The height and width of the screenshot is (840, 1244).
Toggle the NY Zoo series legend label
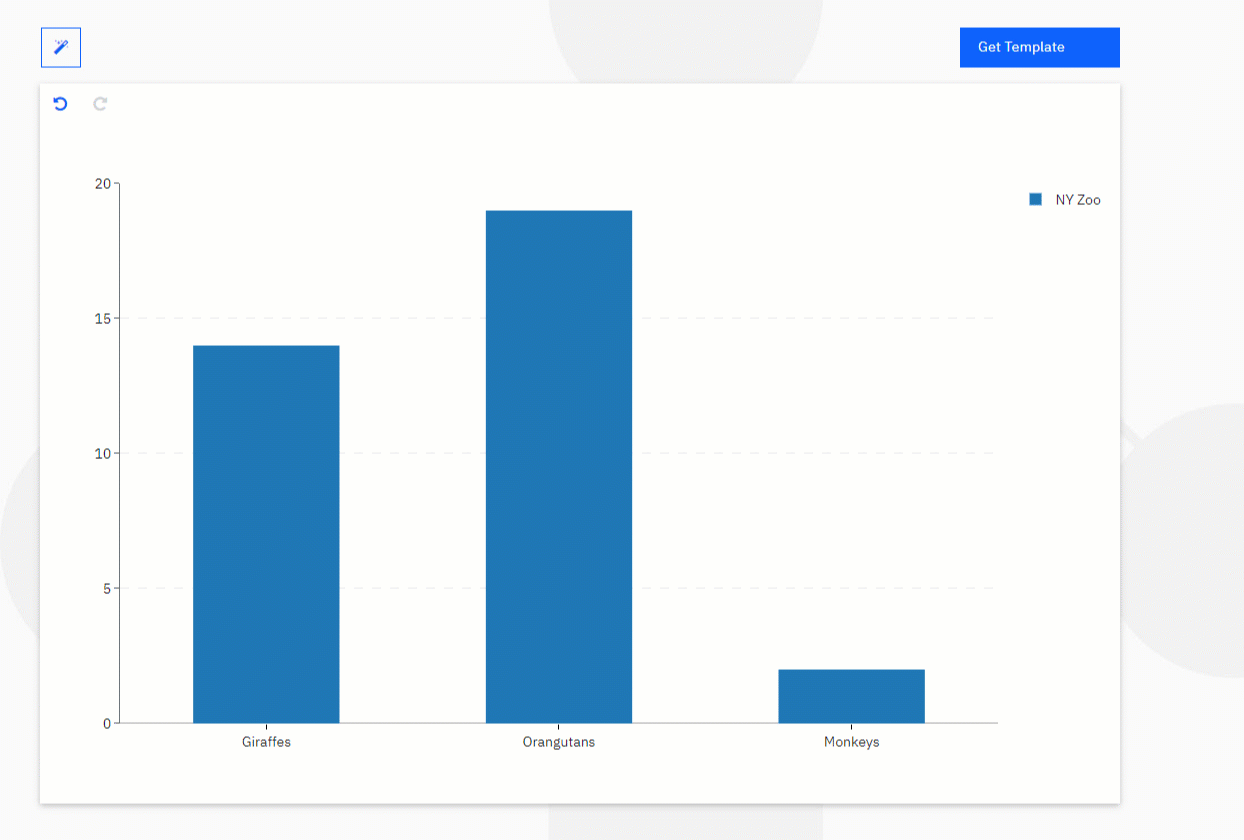click(1077, 200)
